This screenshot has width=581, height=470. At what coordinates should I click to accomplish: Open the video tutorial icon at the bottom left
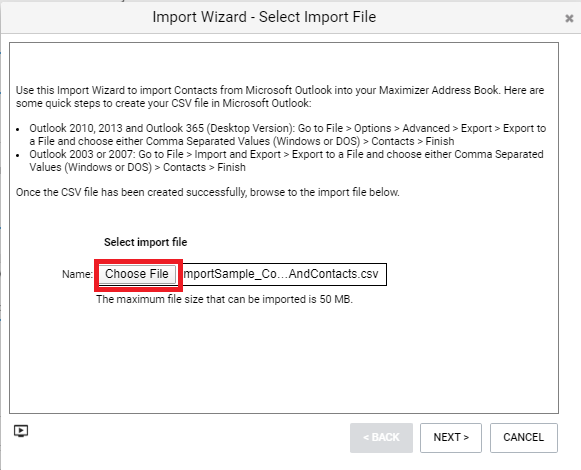point(21,431)
